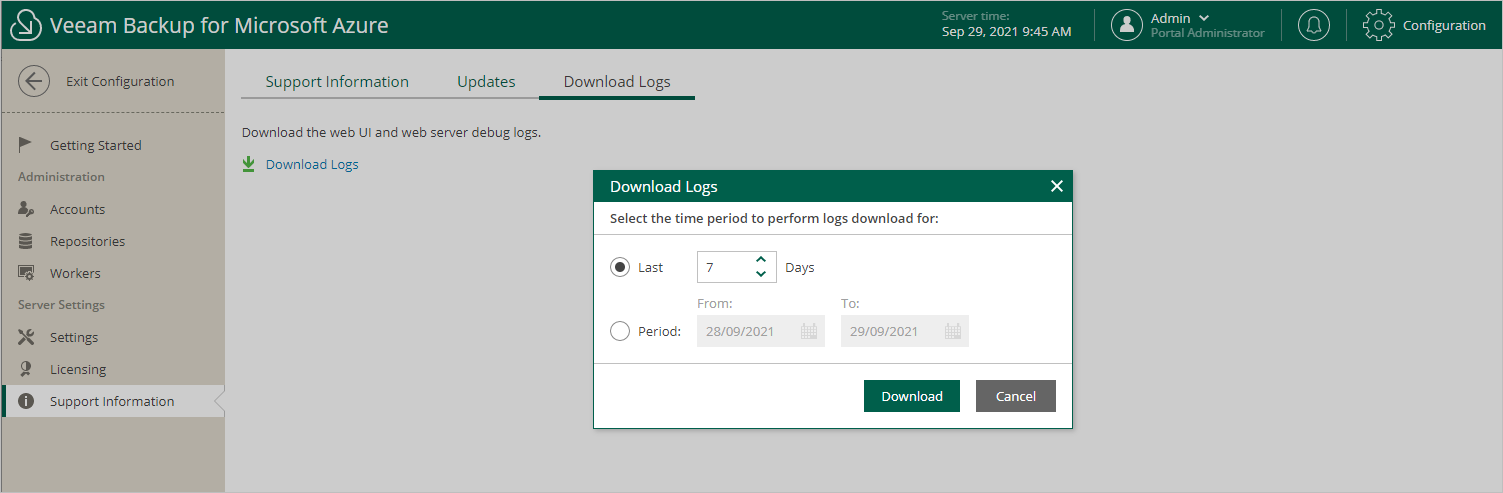Decrease the days value with down arrow

[x=761, y=274]
